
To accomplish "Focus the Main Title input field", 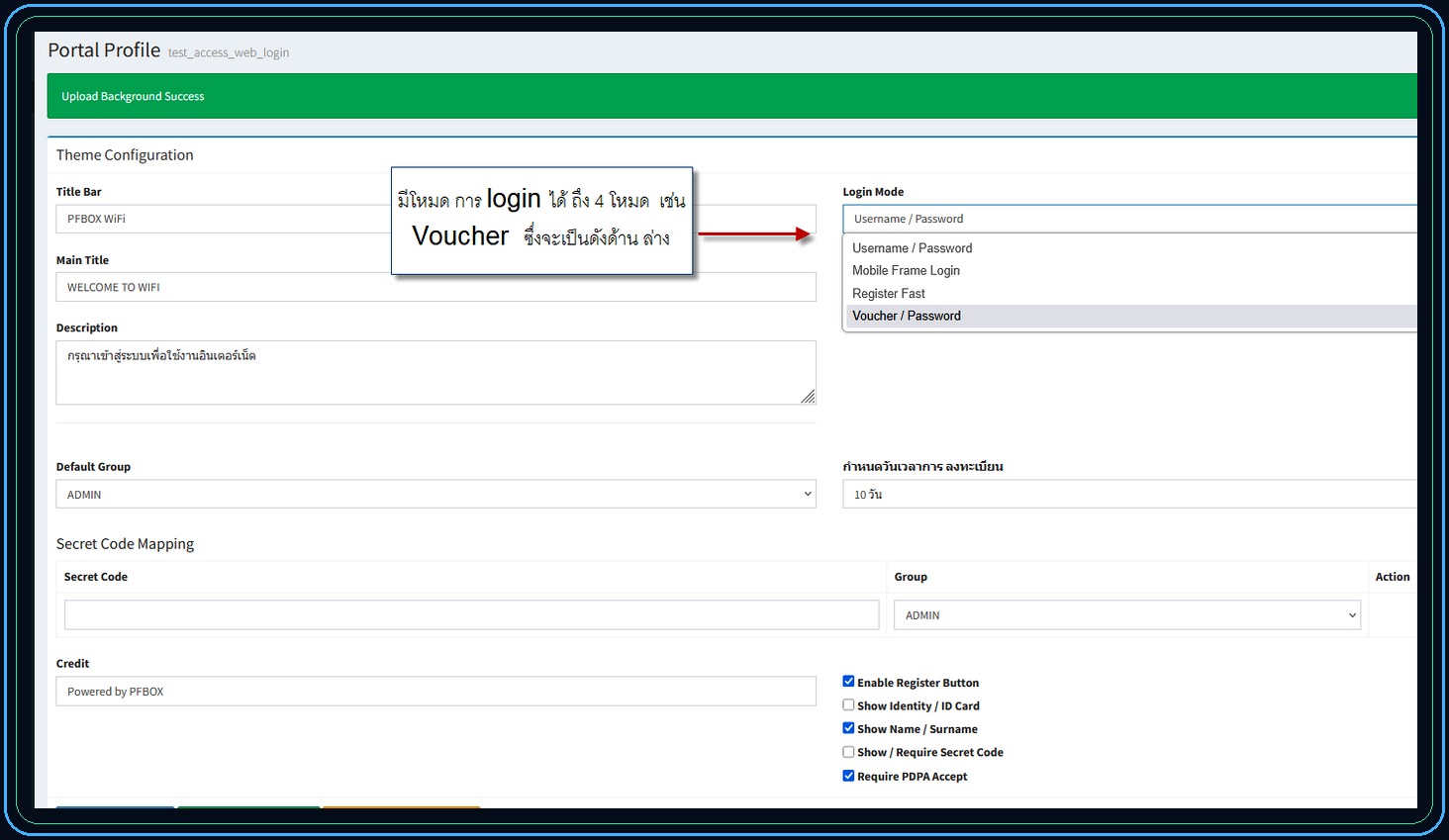I will (x=435, y=287).
